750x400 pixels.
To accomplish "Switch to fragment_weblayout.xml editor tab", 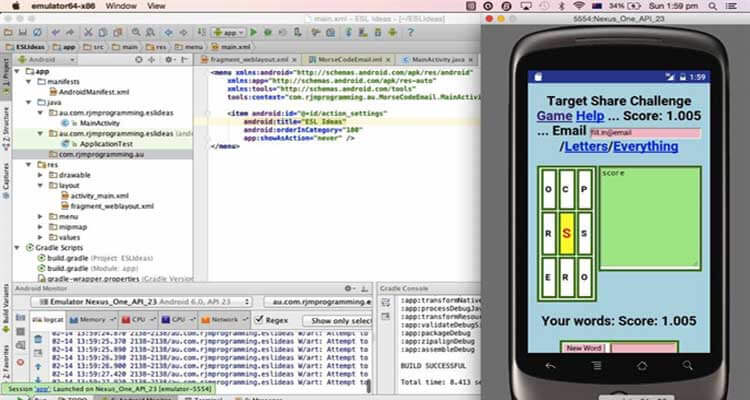I will (x=248, y=60).
